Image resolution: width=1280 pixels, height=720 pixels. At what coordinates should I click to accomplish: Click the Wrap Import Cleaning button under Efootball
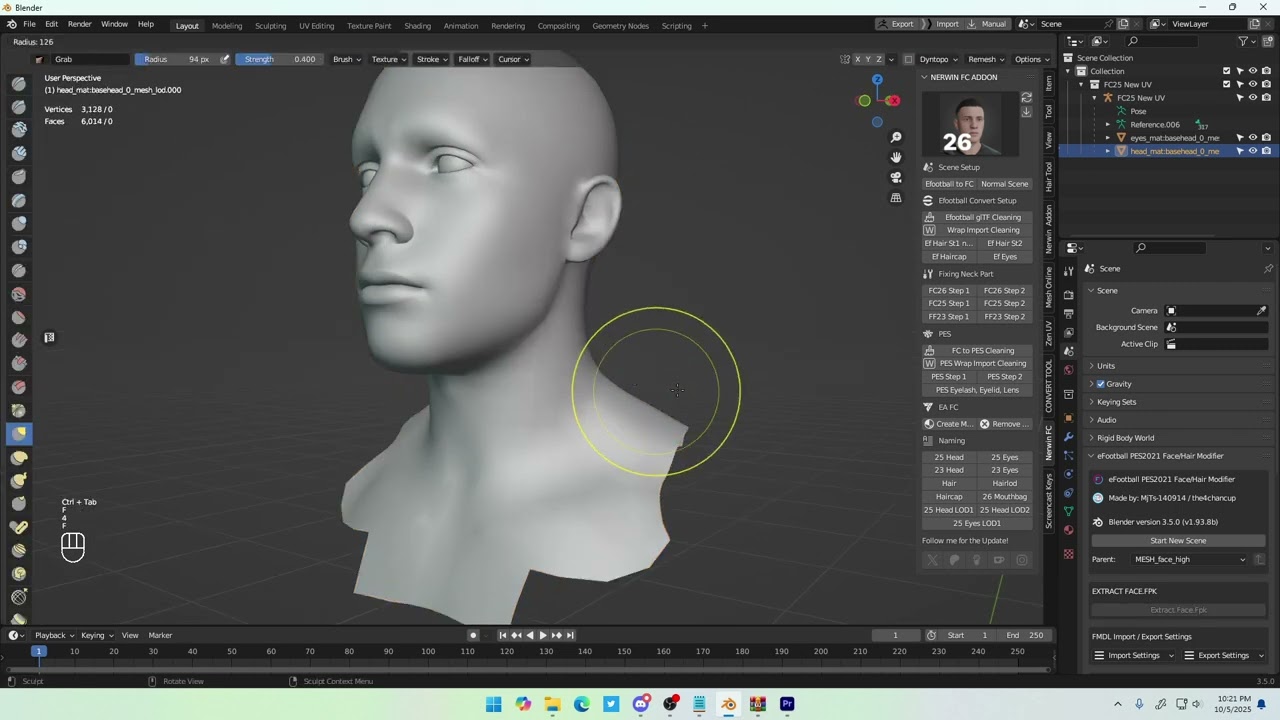click(983, 230)
